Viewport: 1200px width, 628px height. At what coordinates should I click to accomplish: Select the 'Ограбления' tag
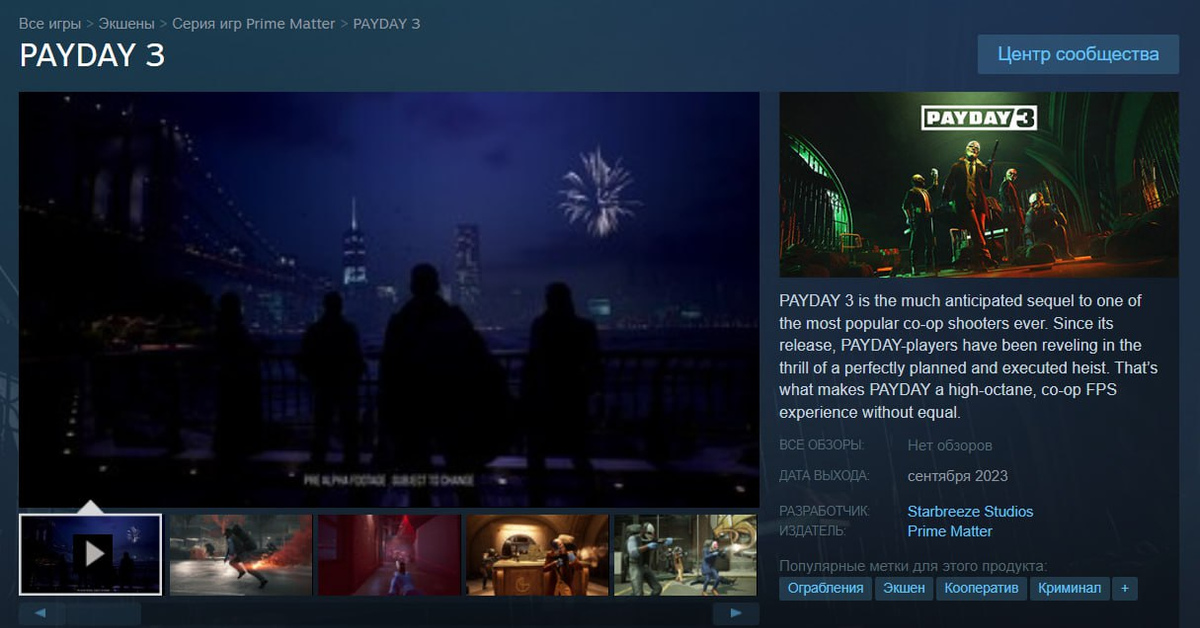pos(825,588)
